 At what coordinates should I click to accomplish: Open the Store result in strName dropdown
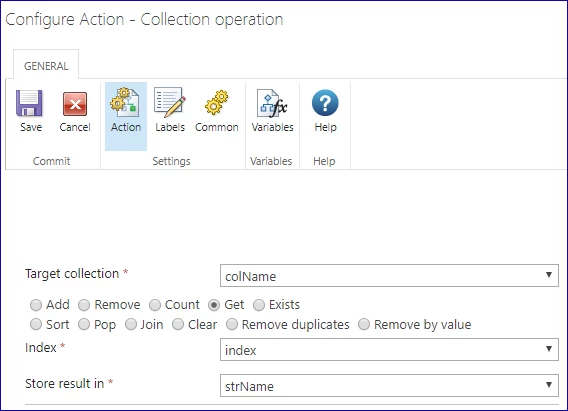pos(389,386)
